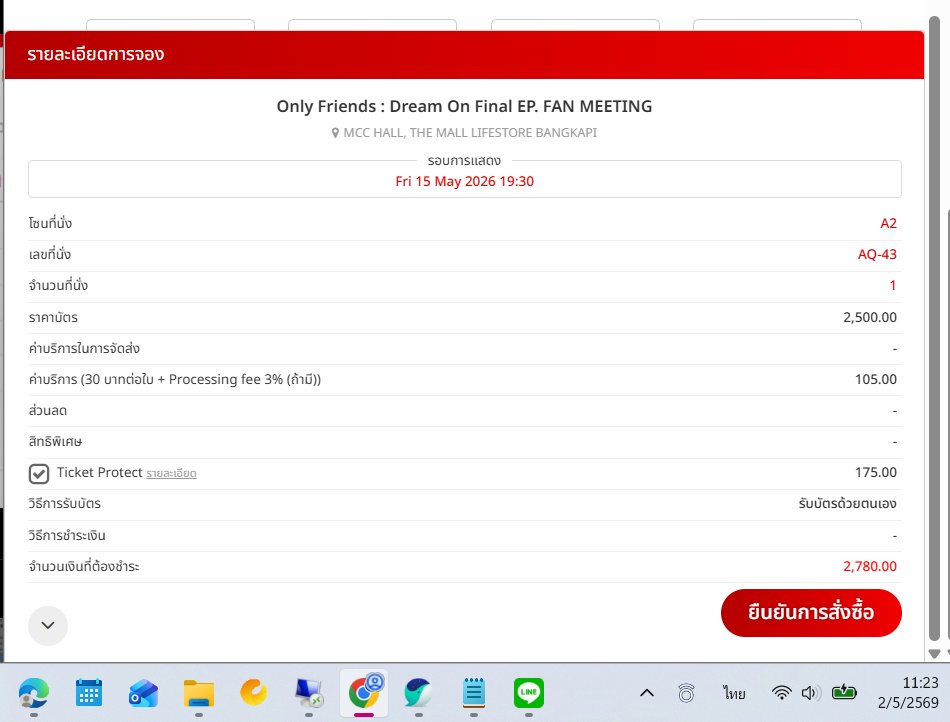Open the orange swirl app in taskbar
Viewport: 950px width, 722px height.
pos(254,693)
